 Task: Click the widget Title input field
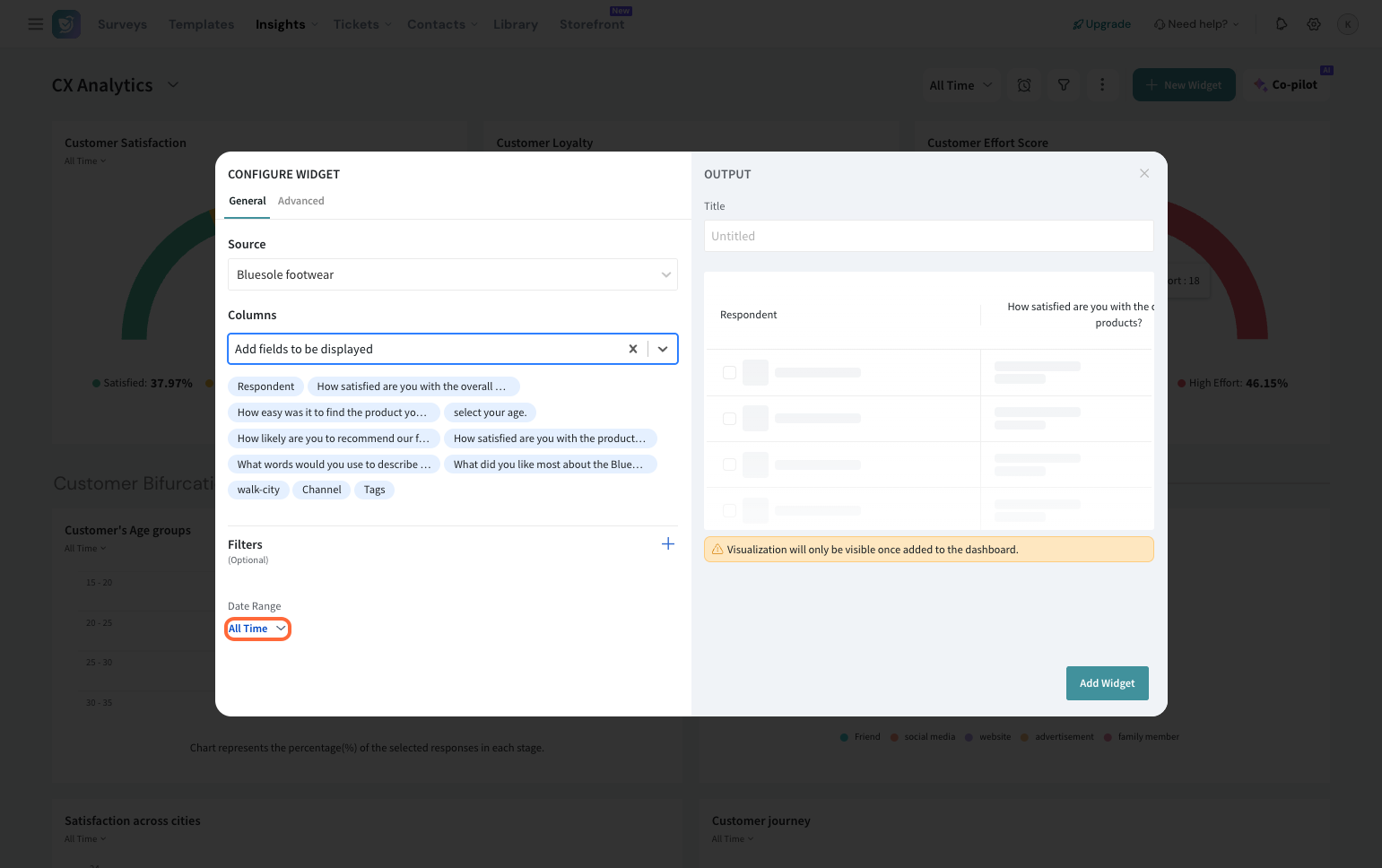pyautogui.click(x=928, y=237)
